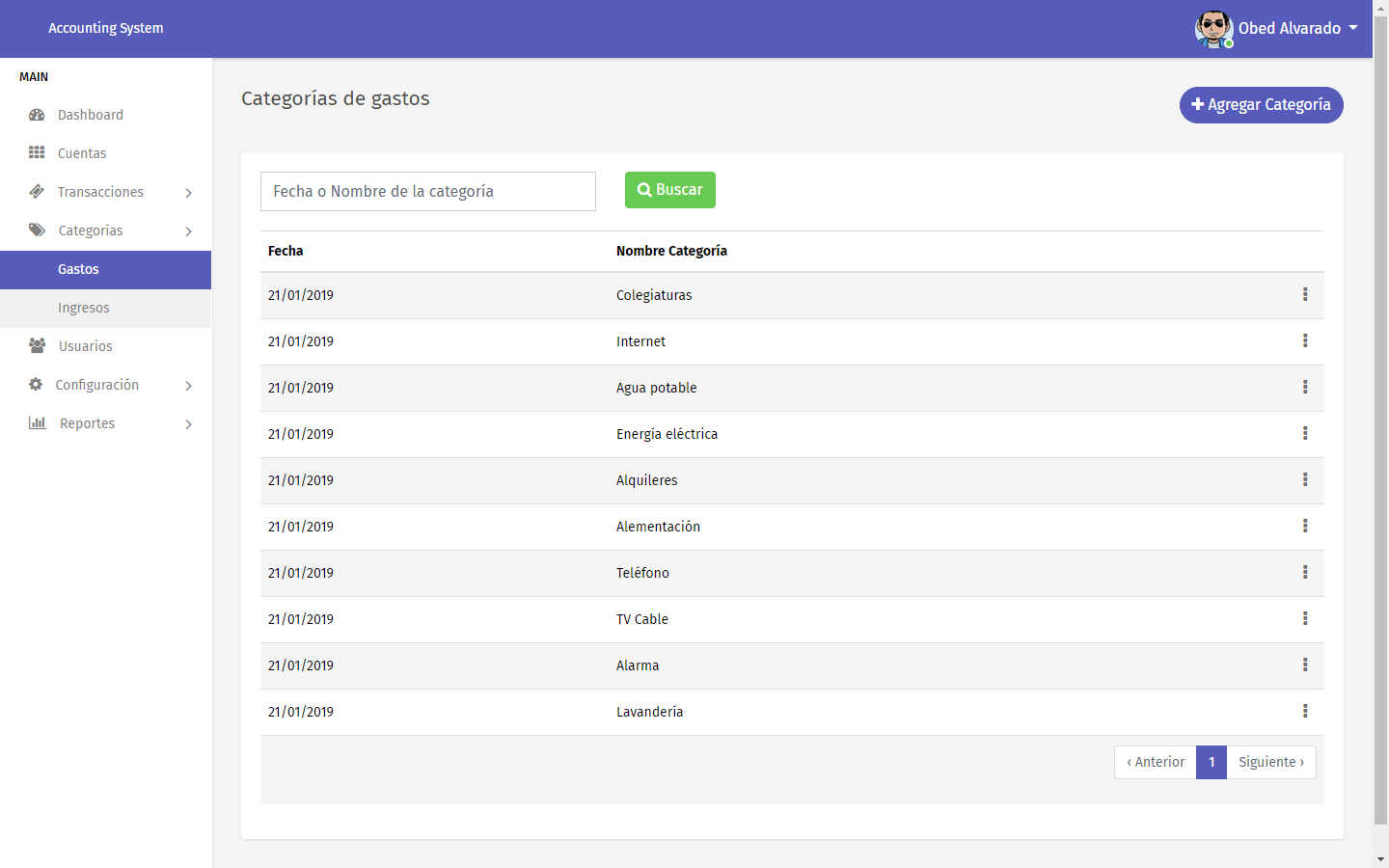This screenshot has height=868, width=1389.
Task: Go to the Siguiente pagination page
Action: 1271,762
